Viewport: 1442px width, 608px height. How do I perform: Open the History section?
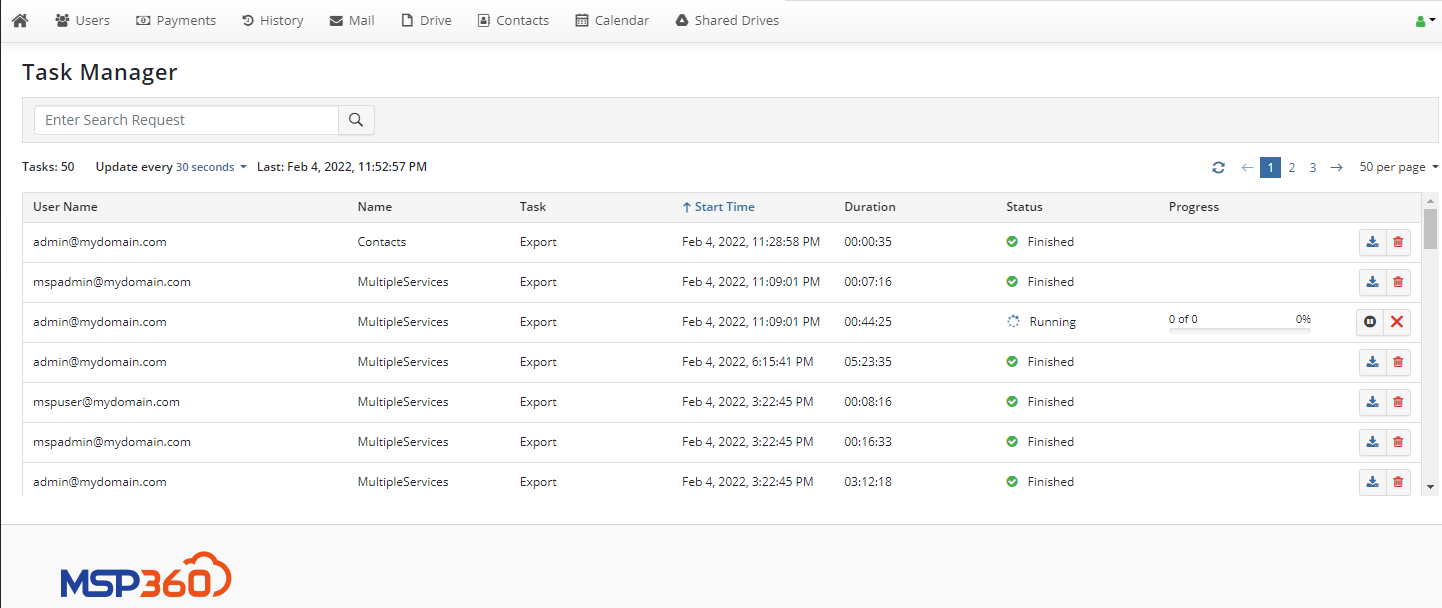[x=272, y=20]
